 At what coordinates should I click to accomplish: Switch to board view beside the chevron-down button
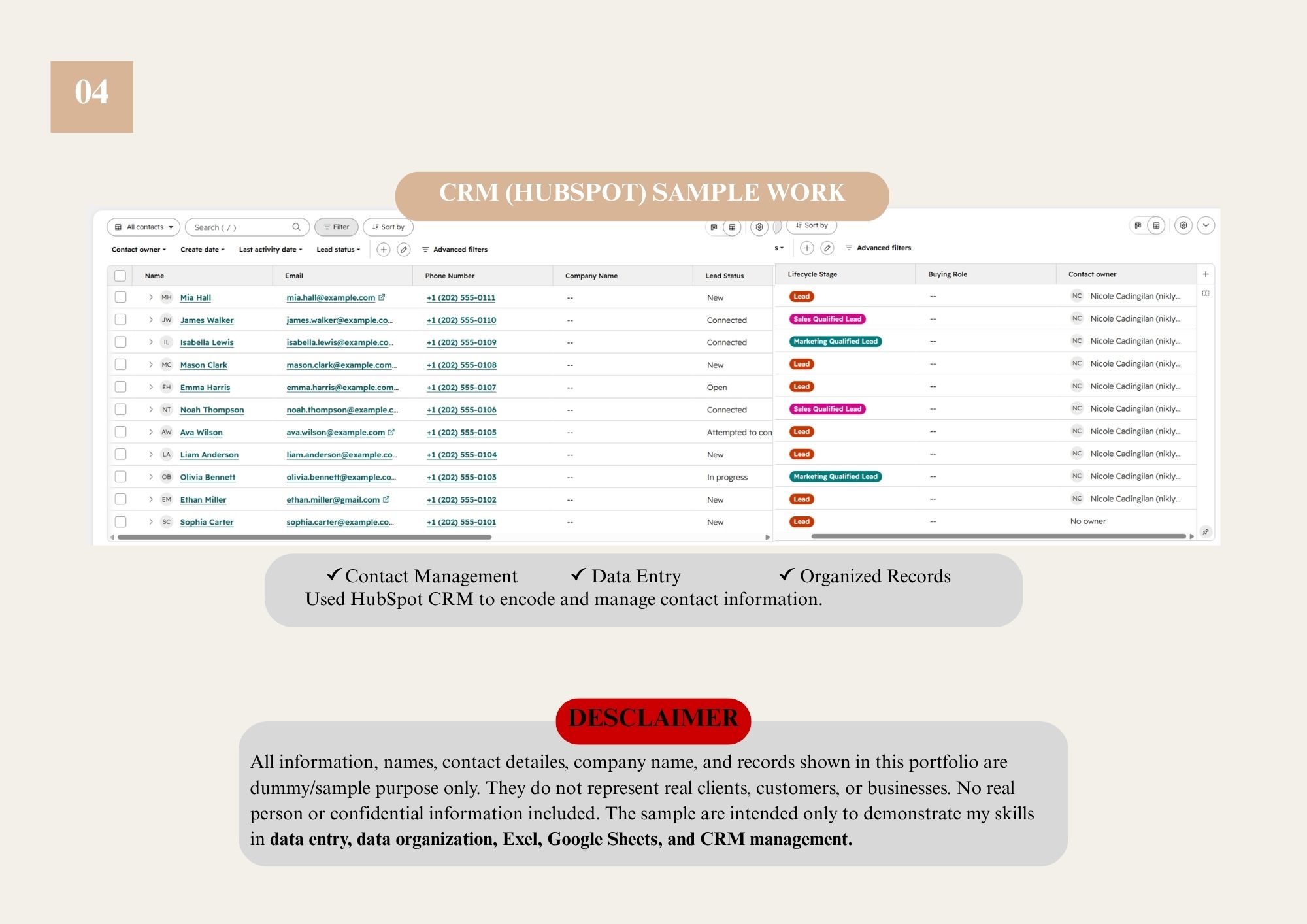point(1138,225)
